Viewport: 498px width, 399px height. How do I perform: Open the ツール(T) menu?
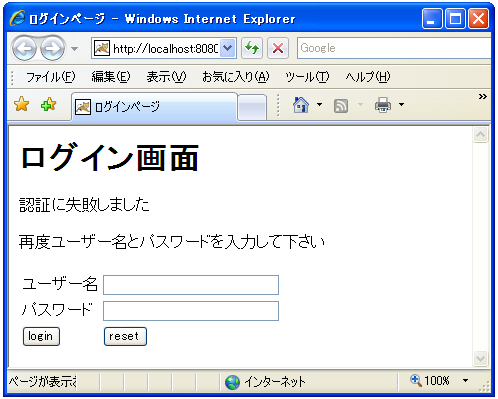[307, 77]
